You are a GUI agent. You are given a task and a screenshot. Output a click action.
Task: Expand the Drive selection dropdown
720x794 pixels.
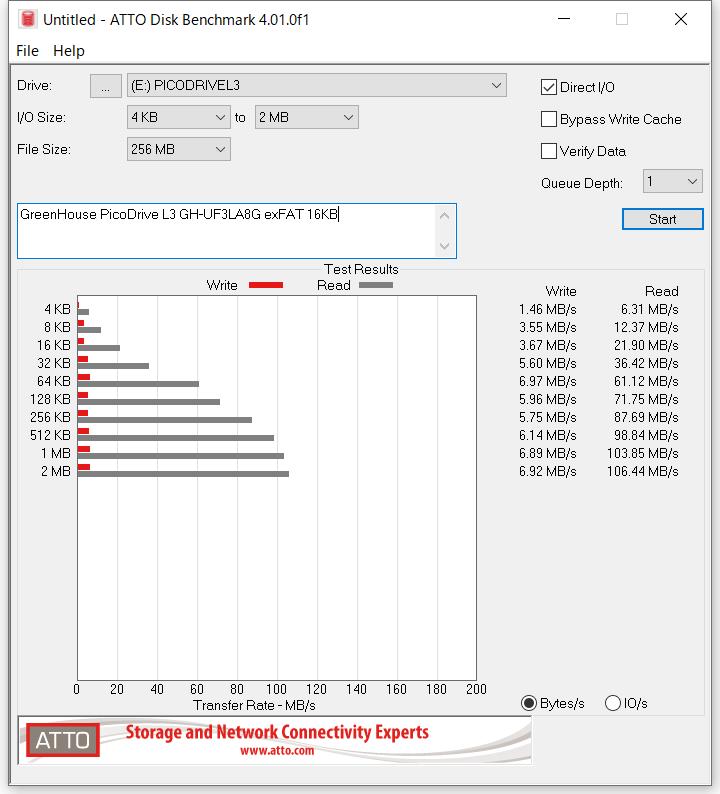[x=316, y=86]
